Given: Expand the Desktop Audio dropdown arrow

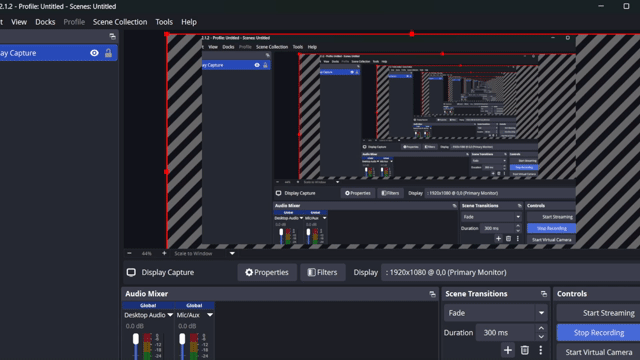Looking at the screenshot, I should click(170, 315).
